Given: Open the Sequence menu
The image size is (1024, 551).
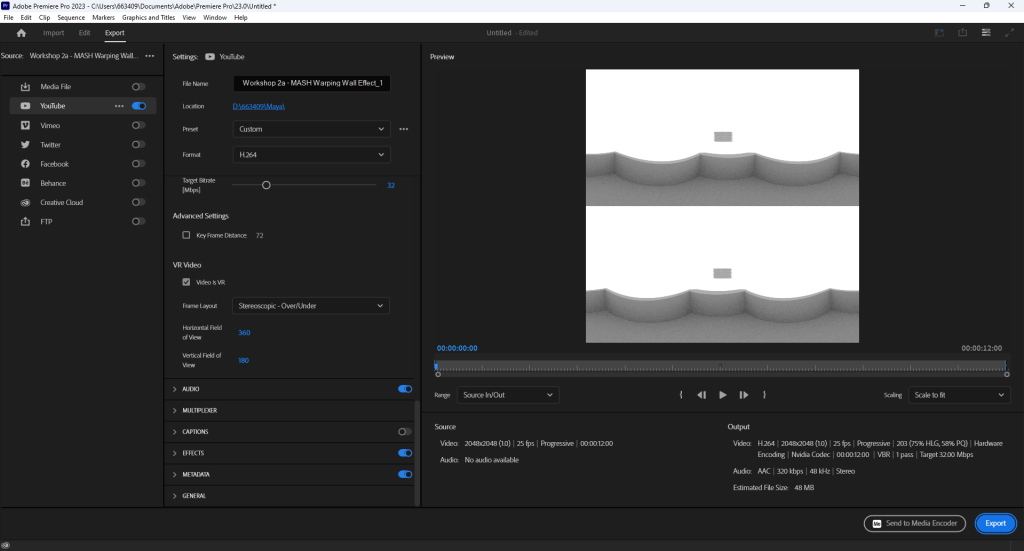Looking at the screenshot, I should click(x=71, y=18).
